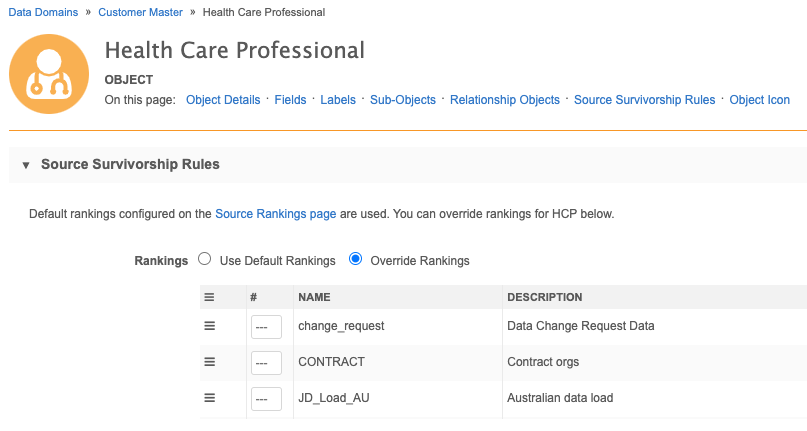807x431 pixels.
Task: Click the Health Care Professional object icon
Action: point(50,73)
